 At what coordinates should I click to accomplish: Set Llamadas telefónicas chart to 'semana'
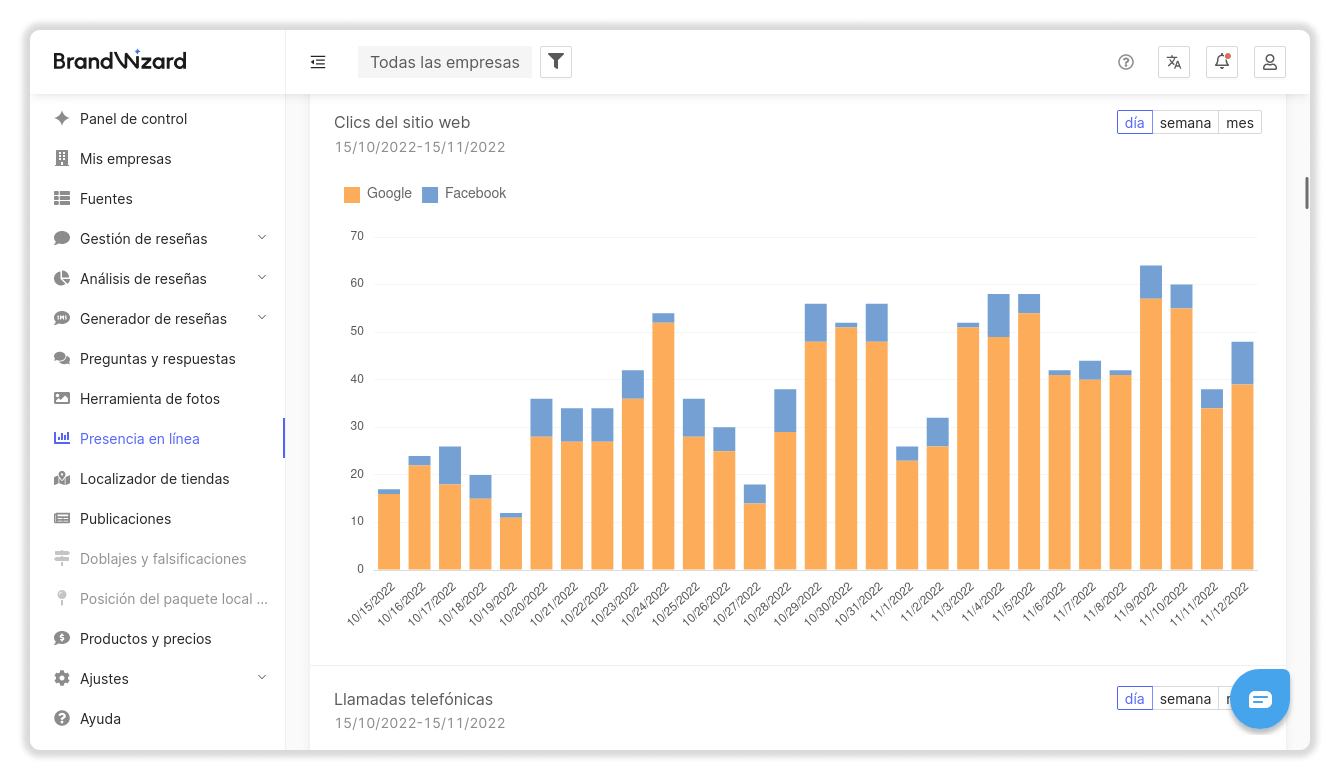(x=1185, y=699)
